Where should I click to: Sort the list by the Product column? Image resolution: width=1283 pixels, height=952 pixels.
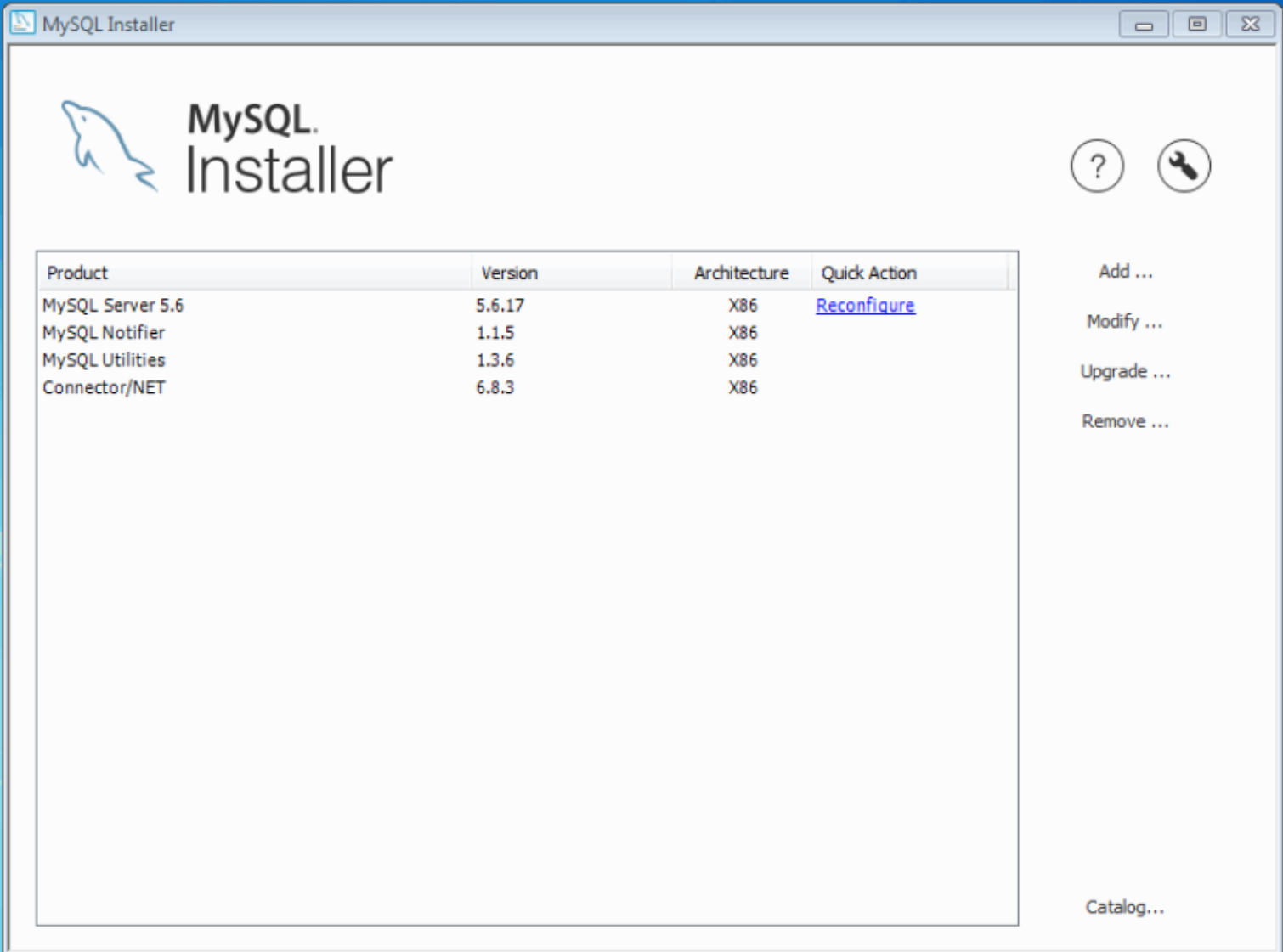pyautogui.click(x=77, y=272)
